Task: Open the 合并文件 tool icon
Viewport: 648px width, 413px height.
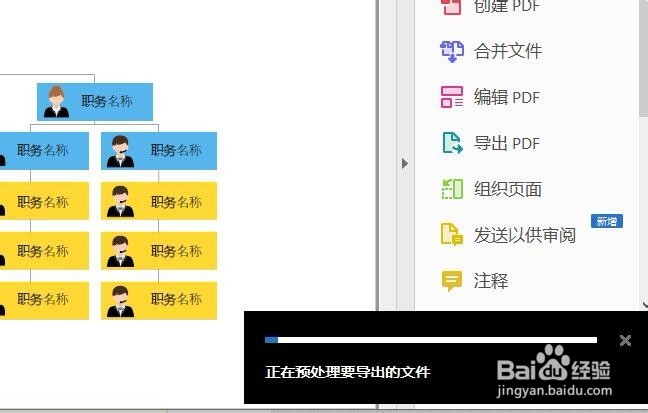Action: (x=452, y=52)
